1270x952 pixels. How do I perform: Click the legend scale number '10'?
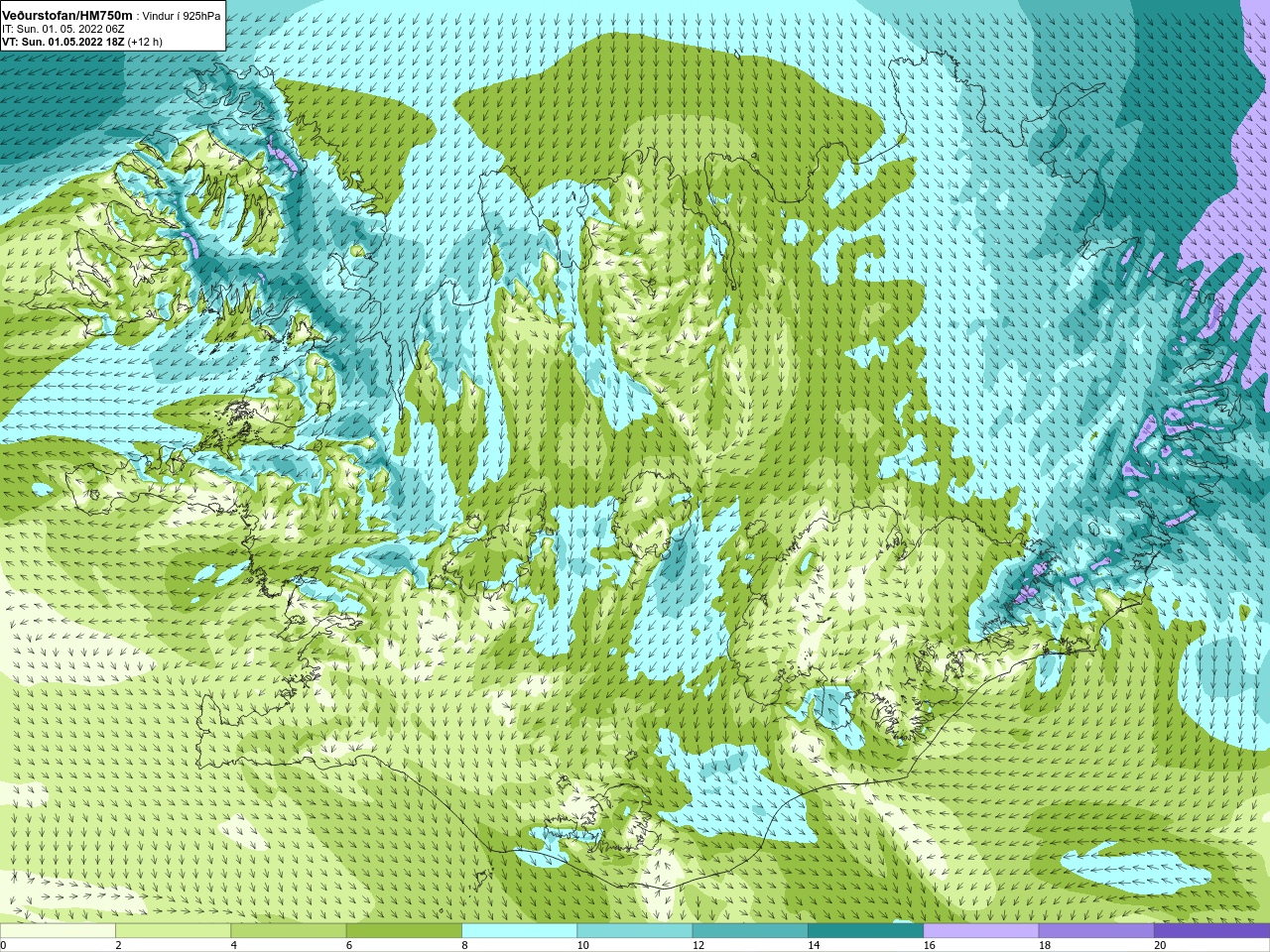[x=582, y=945]
